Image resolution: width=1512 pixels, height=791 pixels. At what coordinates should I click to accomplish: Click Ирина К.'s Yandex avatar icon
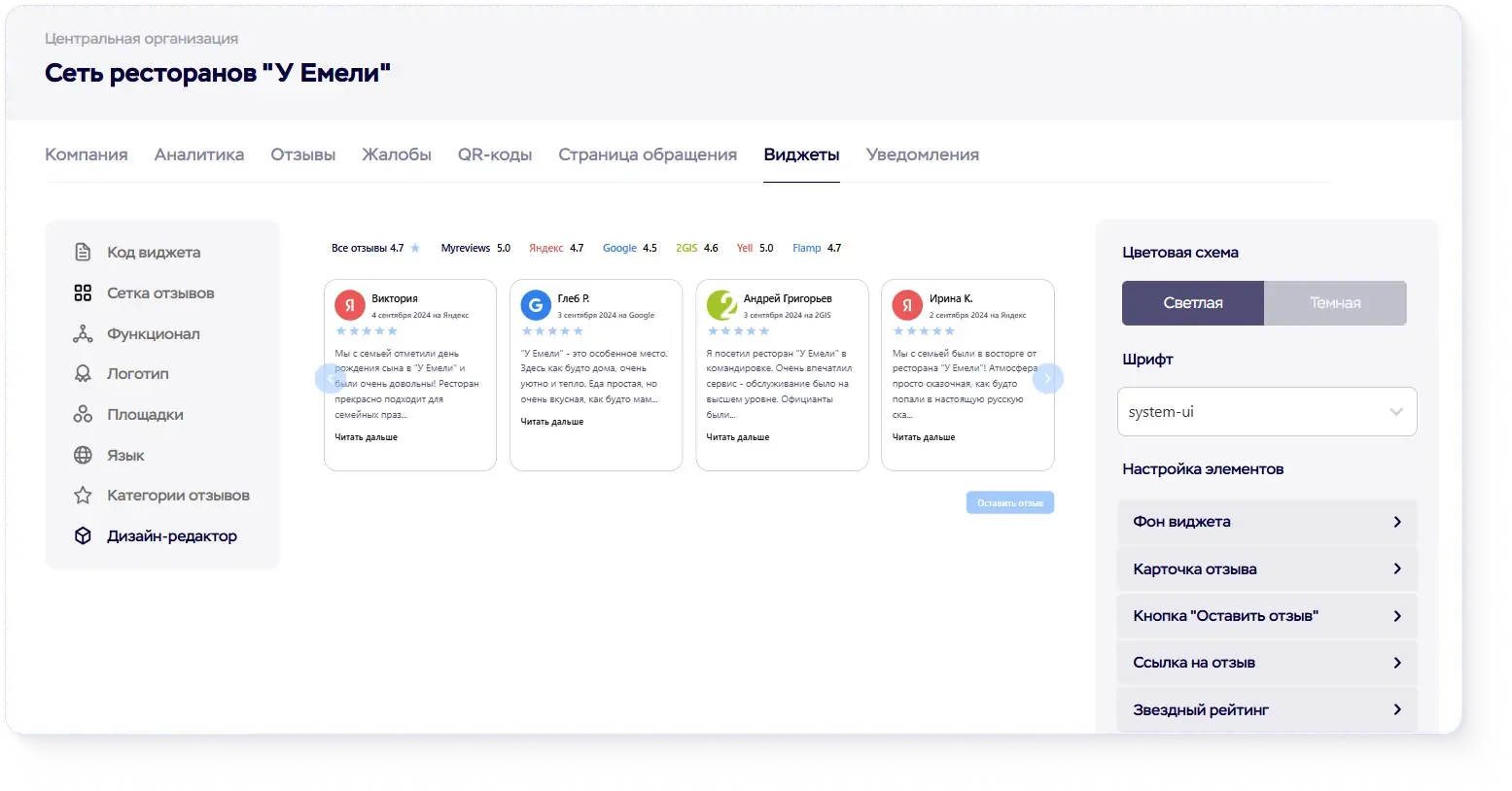pos(907,305)
